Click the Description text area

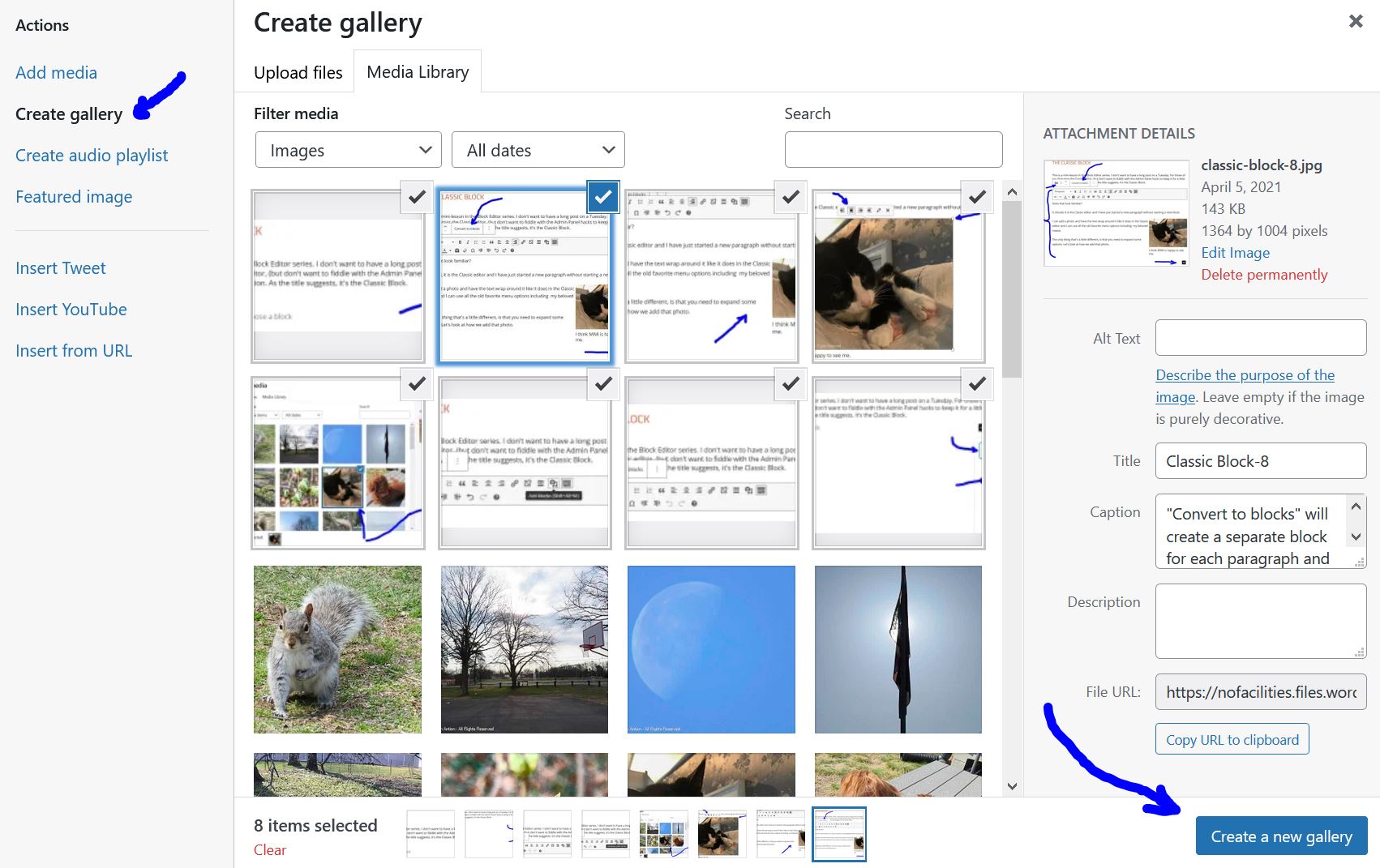click(x=1261, y=621)
